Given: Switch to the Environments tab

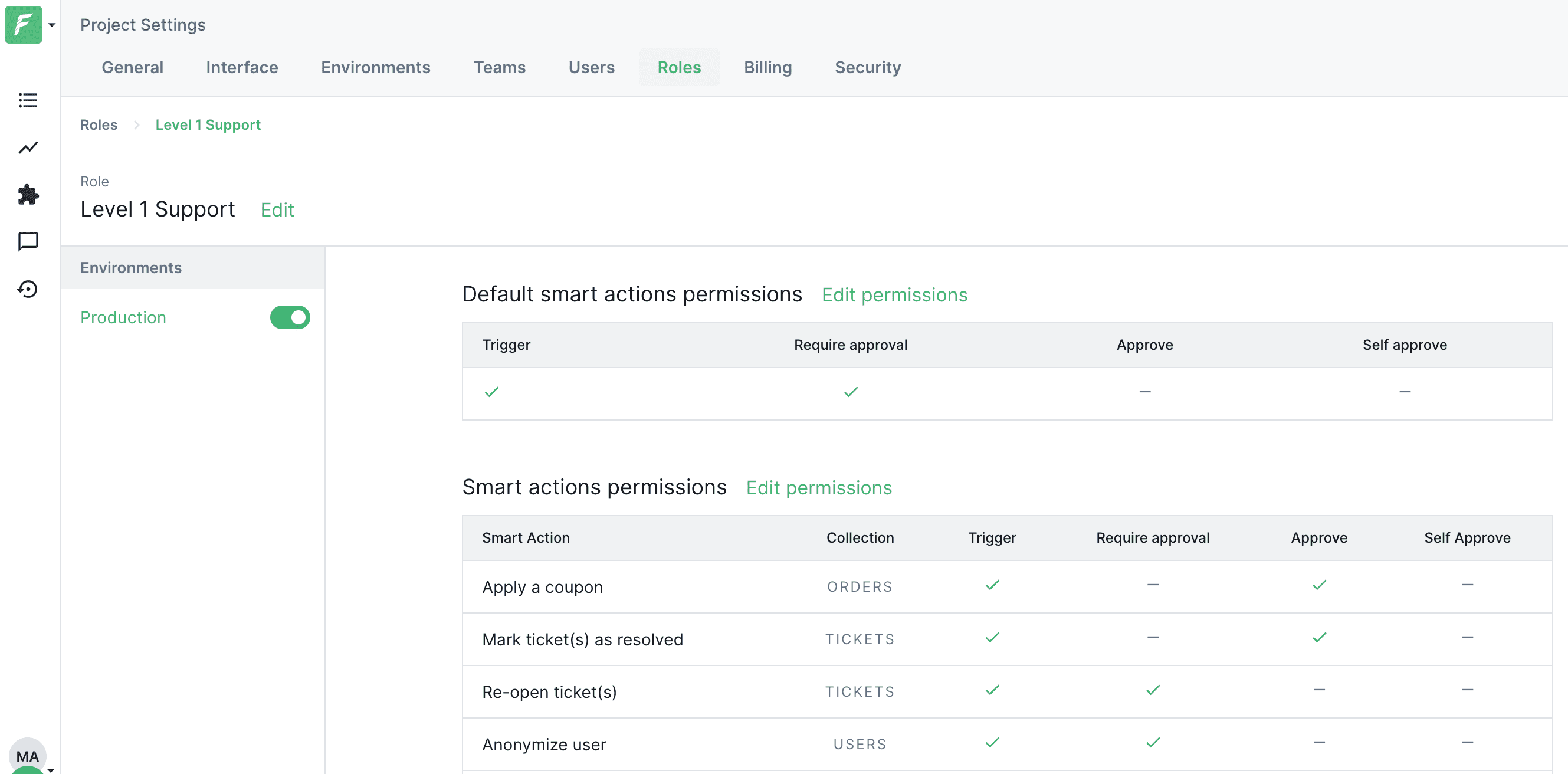Looking at the screenshot, I should pos(376,67).
